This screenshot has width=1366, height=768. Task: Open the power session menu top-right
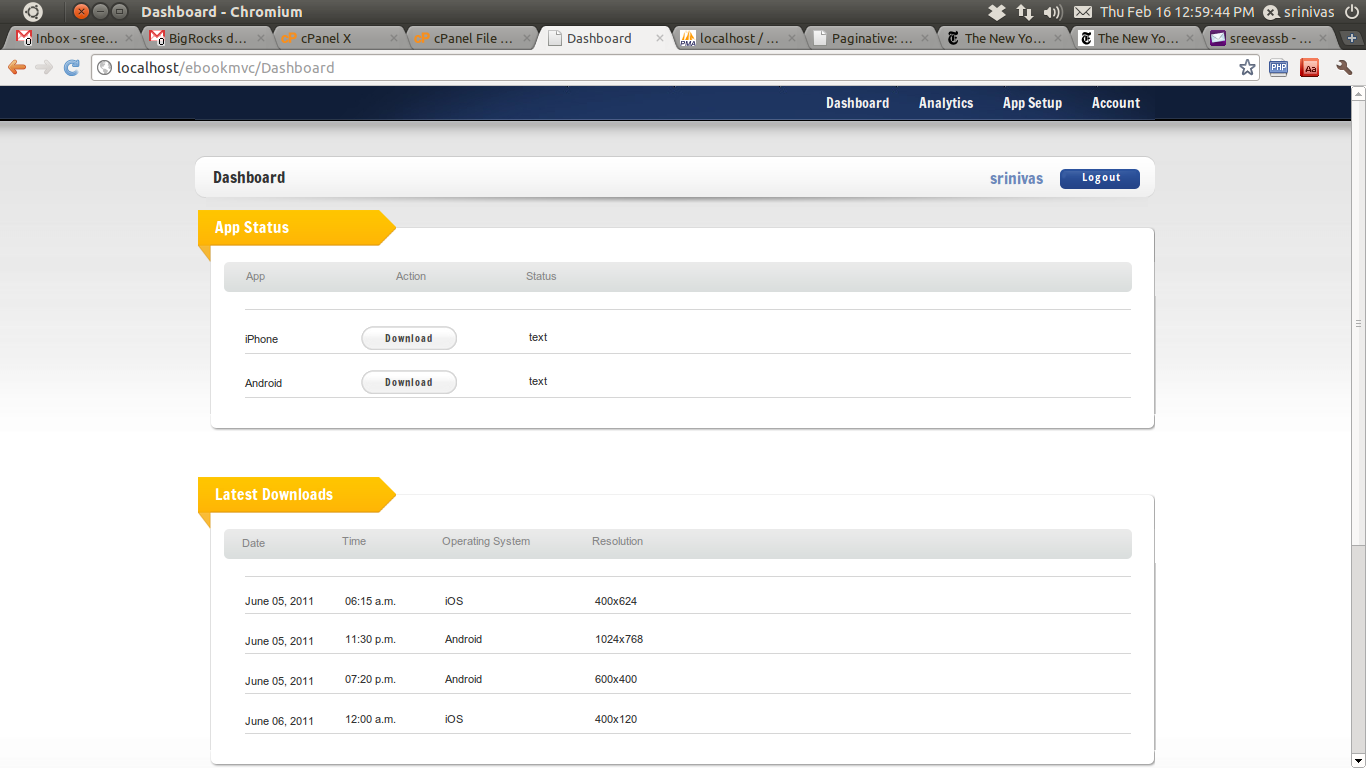(1352, 13)
